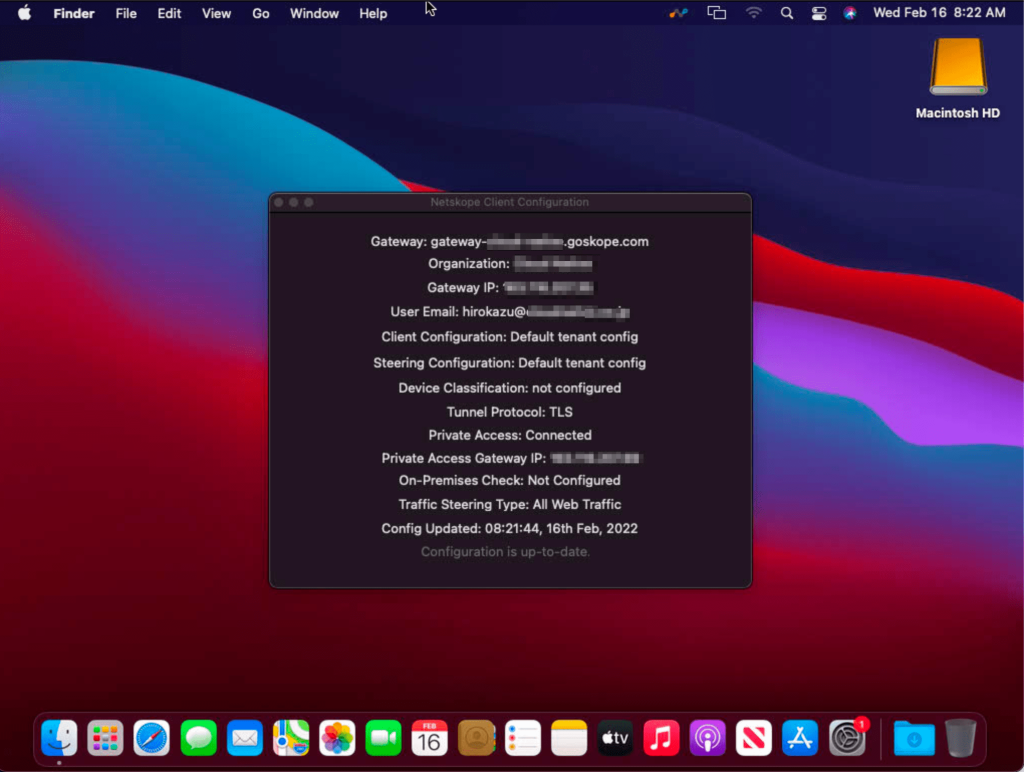Click 'Steering Configuration: Default tenant config'
This screenshot has width=1024, height=772.
[509, 363]
